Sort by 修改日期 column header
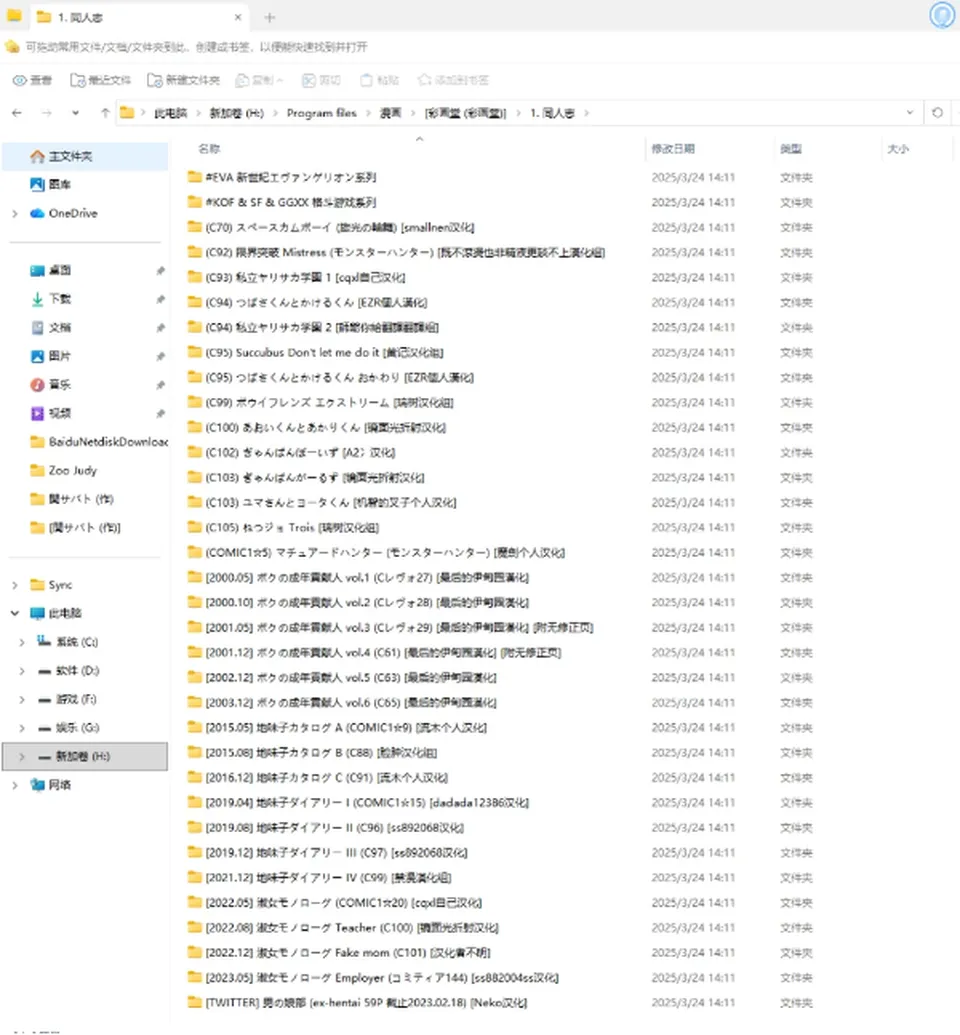The height and width of the screenshot is (1035, 960). [x=673, y=149]
